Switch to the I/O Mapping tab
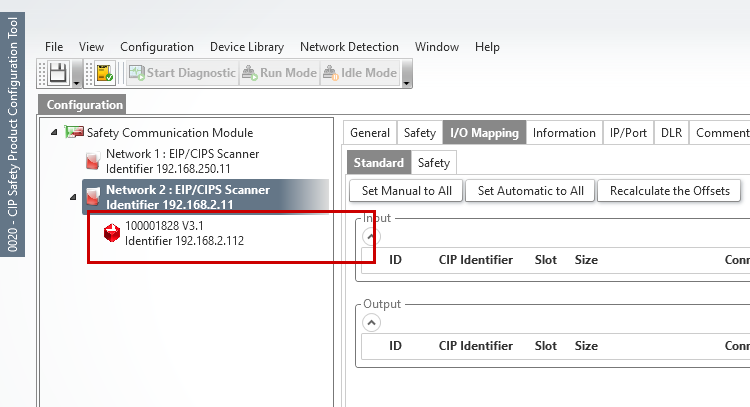Image resolution: width=750 pixels, height=407 pixels. click(484, 132)
